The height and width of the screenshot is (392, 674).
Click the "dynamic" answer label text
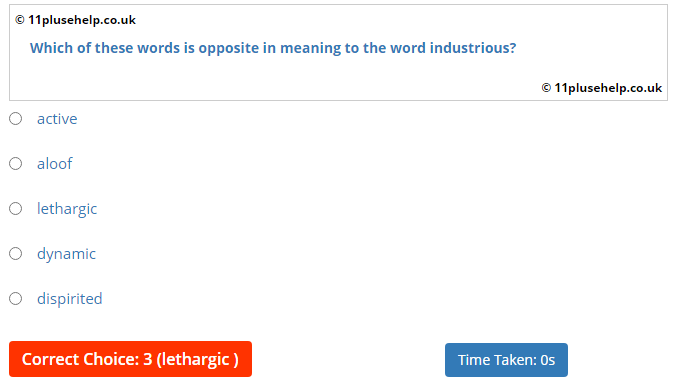point(66,254)
